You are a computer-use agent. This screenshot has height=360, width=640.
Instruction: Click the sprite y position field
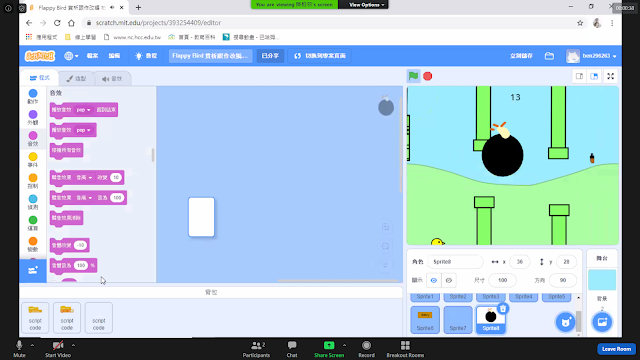tap(566, 262)
